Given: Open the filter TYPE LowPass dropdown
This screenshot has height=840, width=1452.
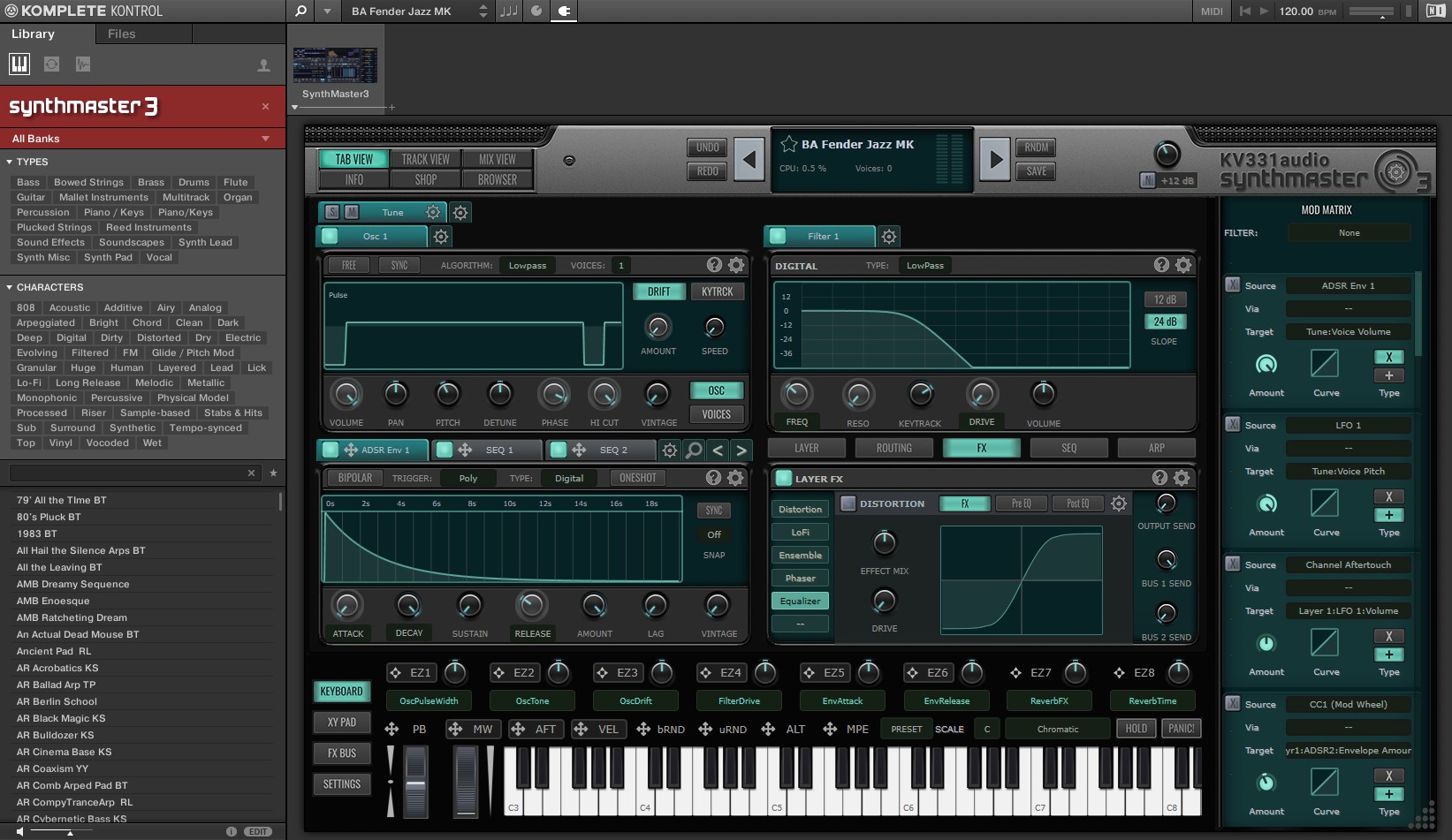Looking at the screenshot, I should (925, 265).
